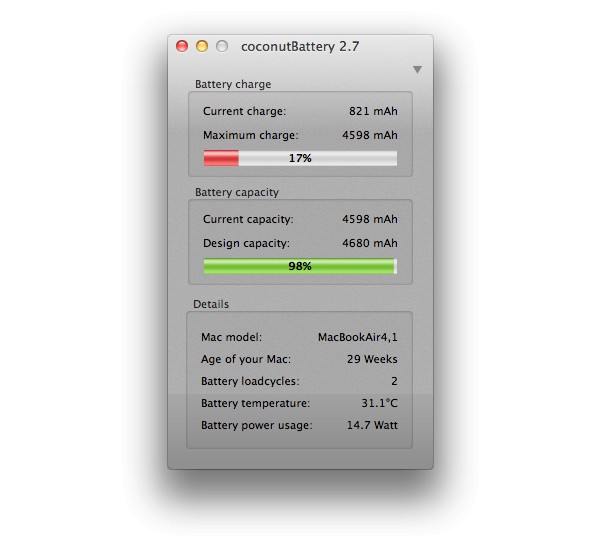The width and height of the screenshot is (600, 548).
Task: Click the loadcycles value 2
Action: click(x=395, y=381)
